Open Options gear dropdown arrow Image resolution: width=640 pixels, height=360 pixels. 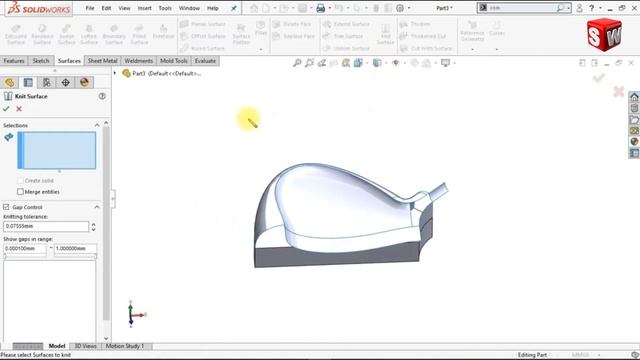click(x=409, y=8)
